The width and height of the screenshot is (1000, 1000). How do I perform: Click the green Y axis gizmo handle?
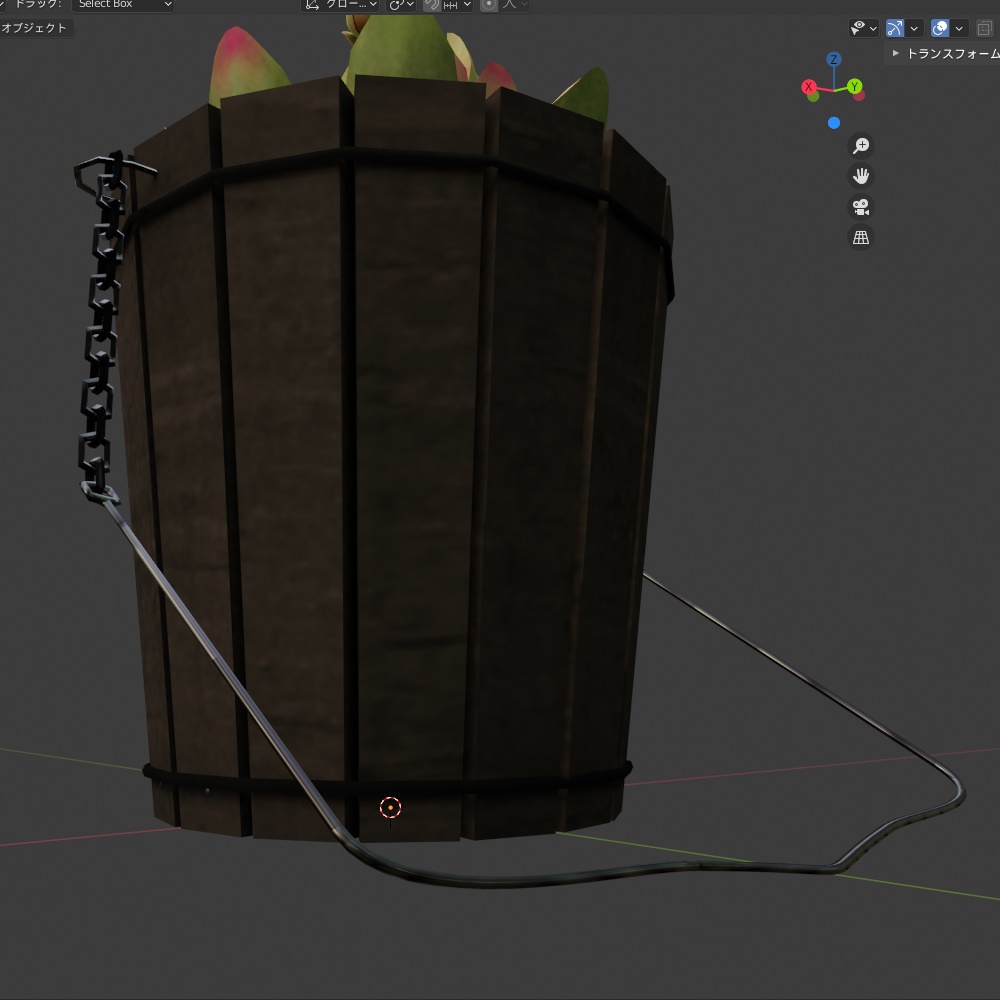click(x=855, y=87)
